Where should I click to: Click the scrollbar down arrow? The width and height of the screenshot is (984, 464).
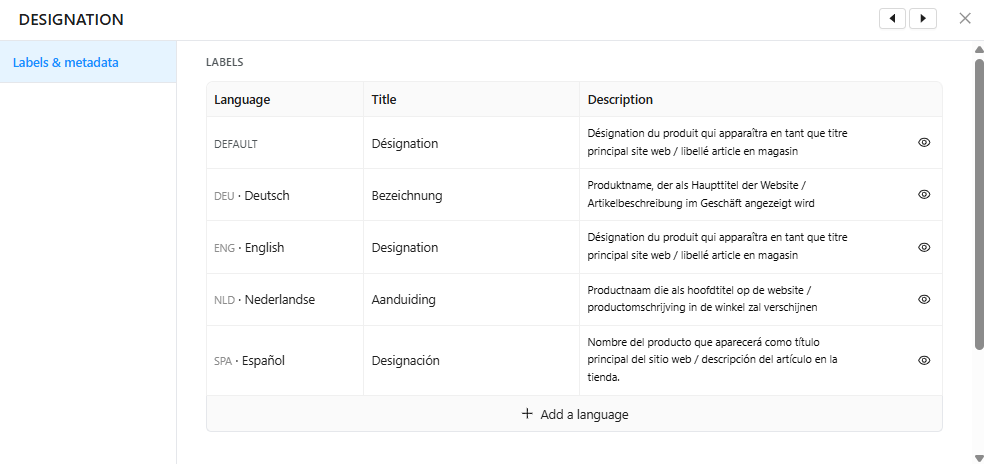click(978, 458)
